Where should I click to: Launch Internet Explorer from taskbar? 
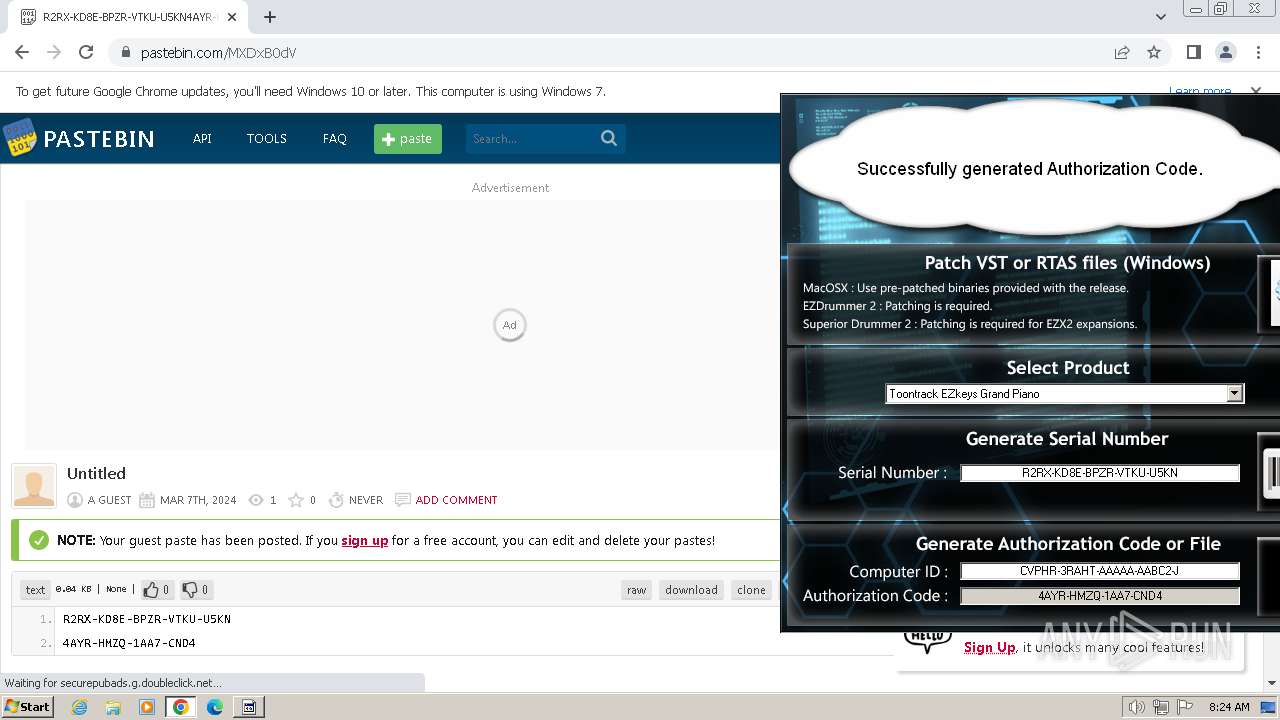79,707
